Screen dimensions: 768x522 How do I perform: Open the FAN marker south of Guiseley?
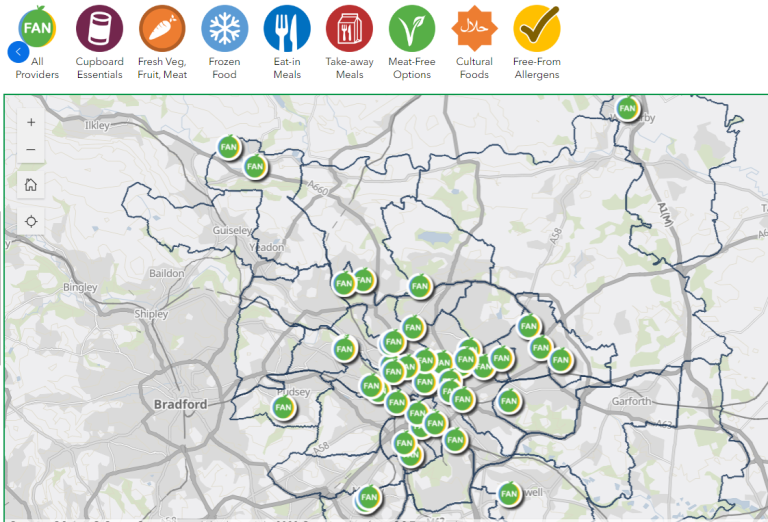click(343, 284)
